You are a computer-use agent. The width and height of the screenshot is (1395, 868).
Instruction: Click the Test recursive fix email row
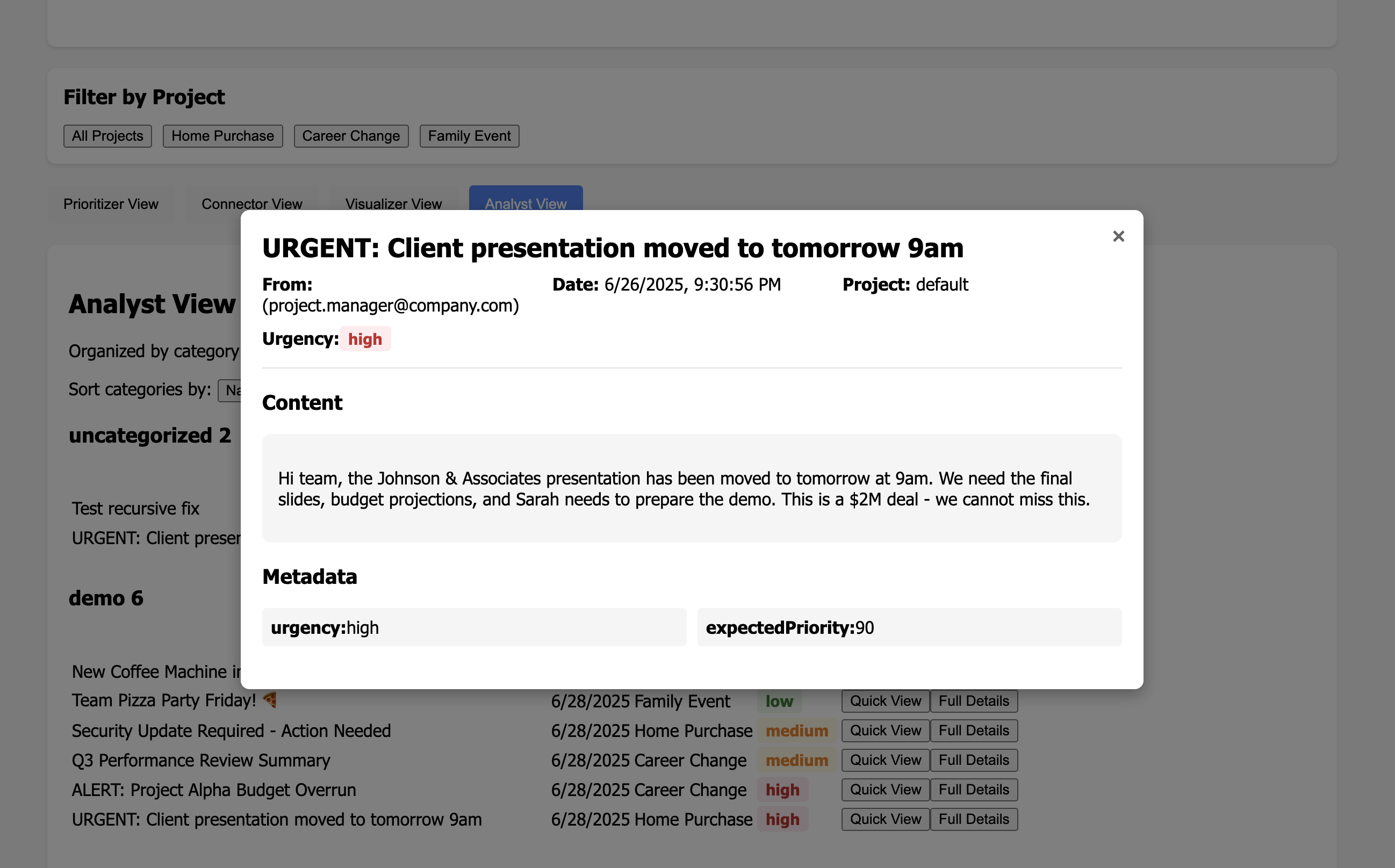pos(135,509)
